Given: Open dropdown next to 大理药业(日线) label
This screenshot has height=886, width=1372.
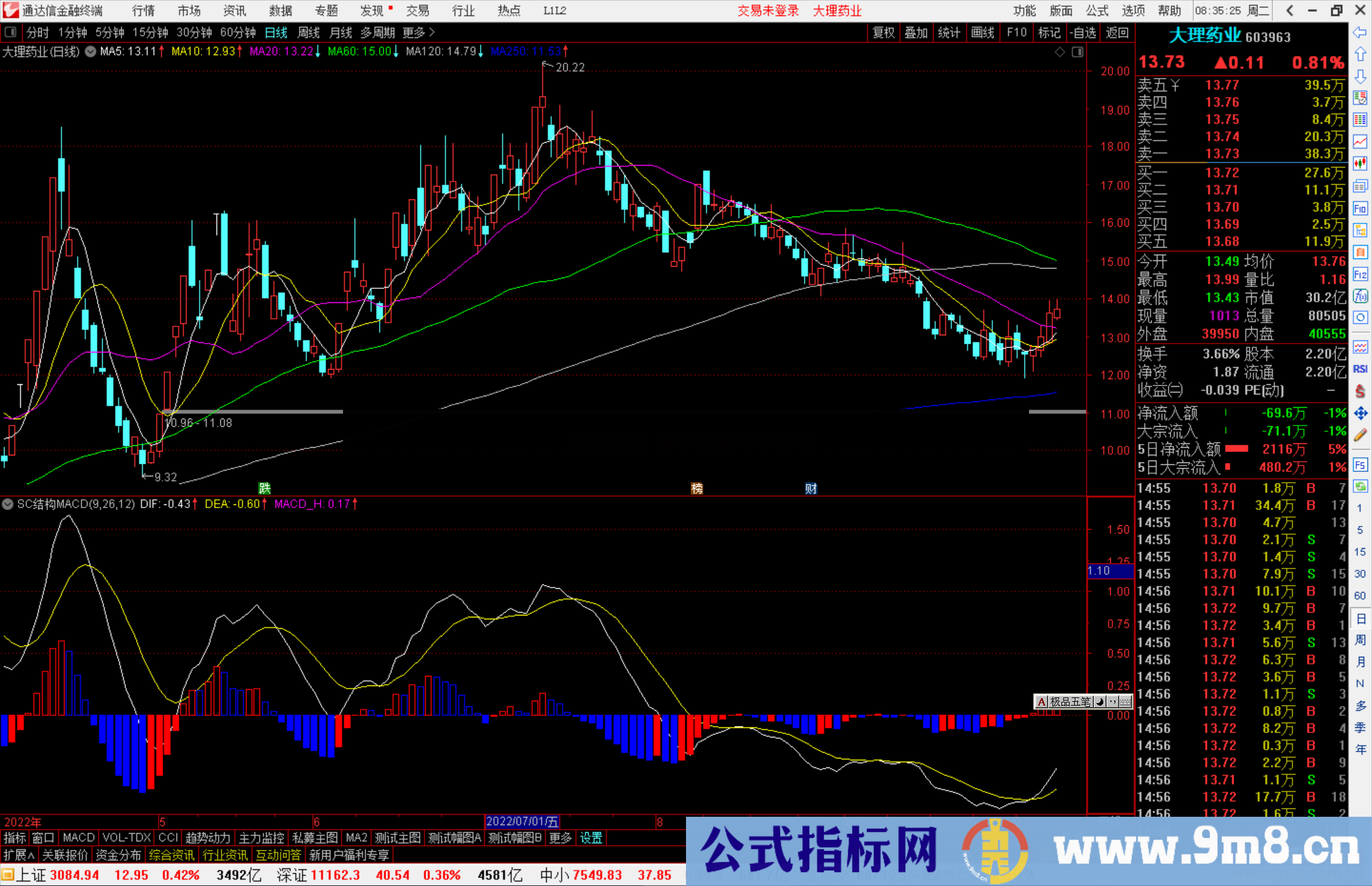Looking at the screenshot, I should pos(91,51).
